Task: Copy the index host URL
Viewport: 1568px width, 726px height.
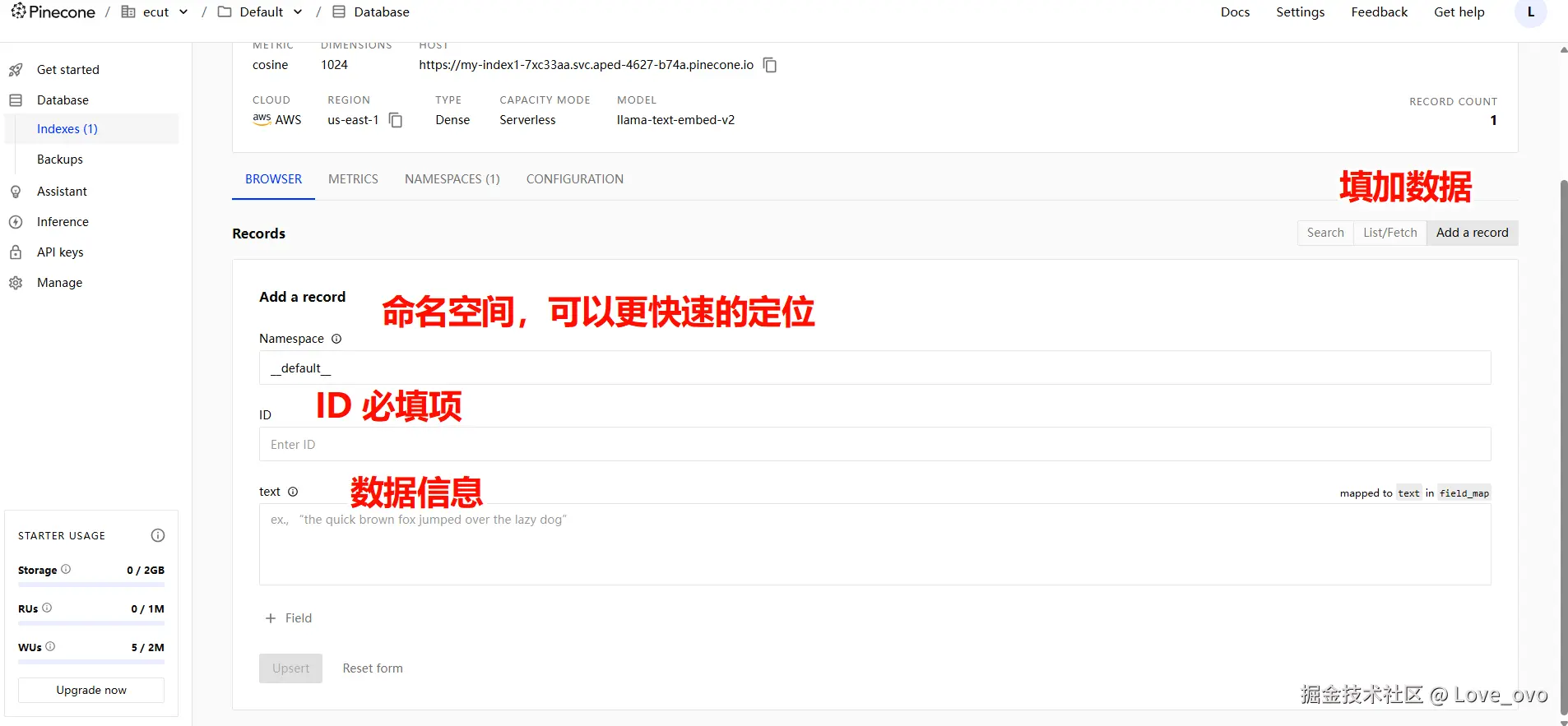Action: pos(770,65)
